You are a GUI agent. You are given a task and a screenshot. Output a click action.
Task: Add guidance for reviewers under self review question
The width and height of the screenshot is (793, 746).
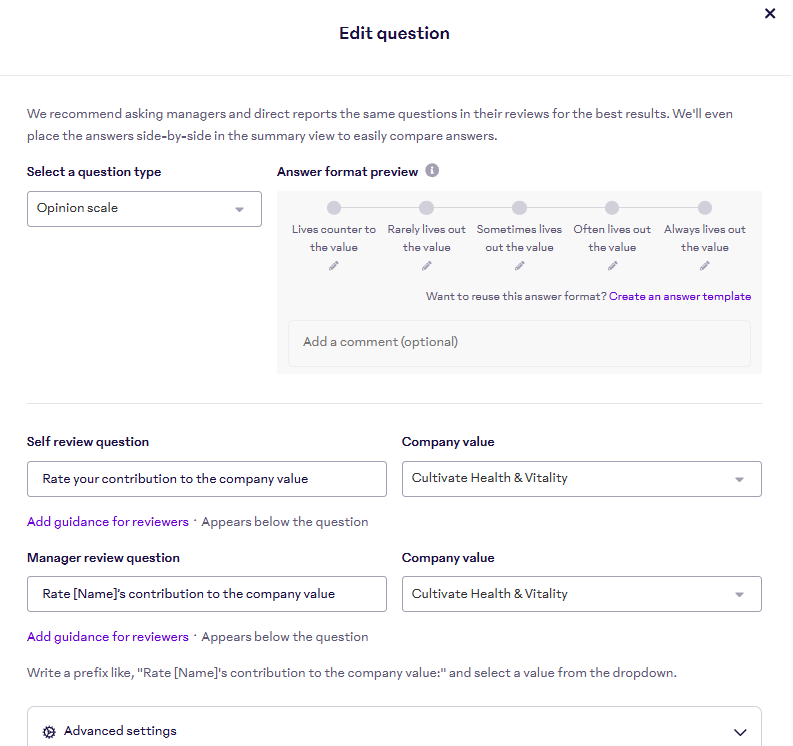(108, 522)
